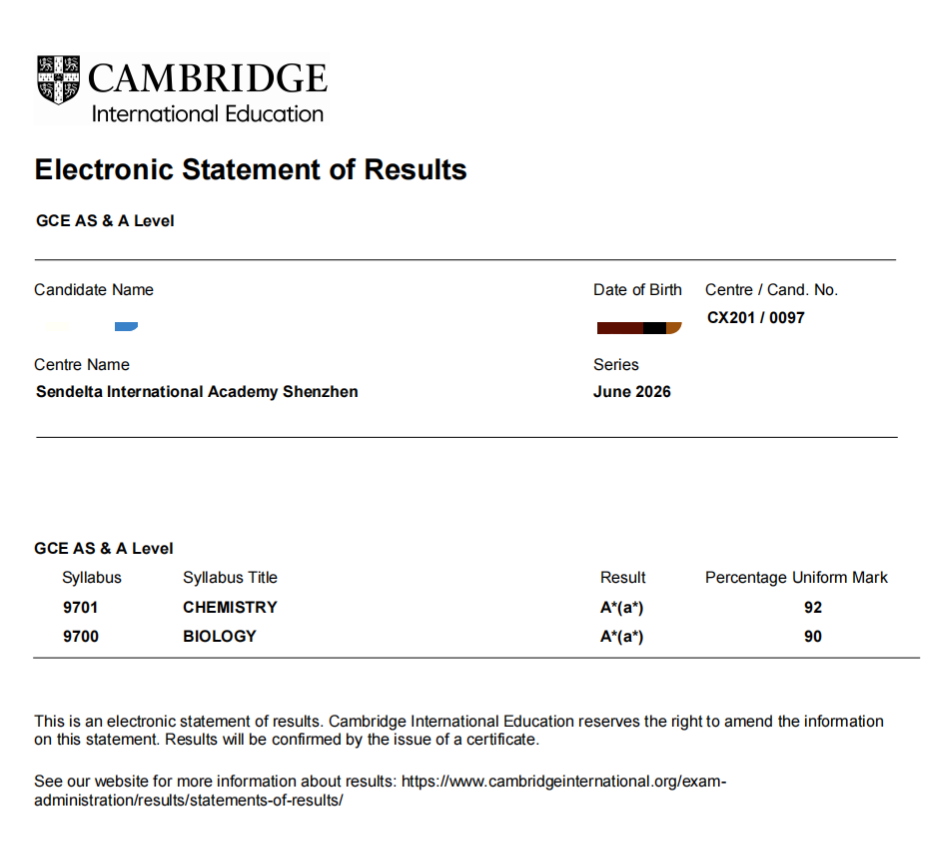Select the CHEMISTRY syllabus title
The height and width of the screenshot is (841, 931).
[x=230, y=608]
